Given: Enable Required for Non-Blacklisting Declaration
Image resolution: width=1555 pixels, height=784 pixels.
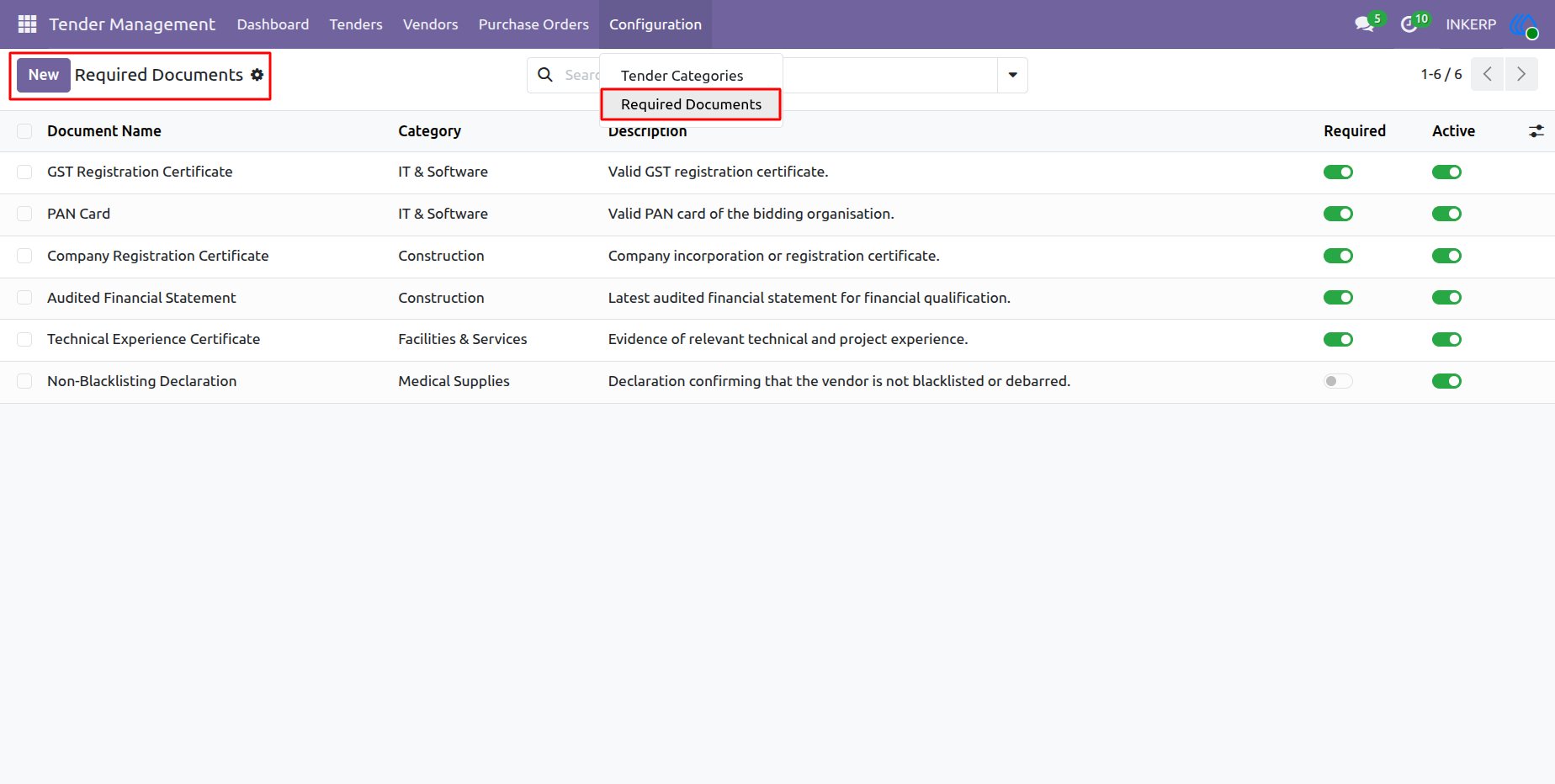Looking at the screenshot, I should (1338, 381).
